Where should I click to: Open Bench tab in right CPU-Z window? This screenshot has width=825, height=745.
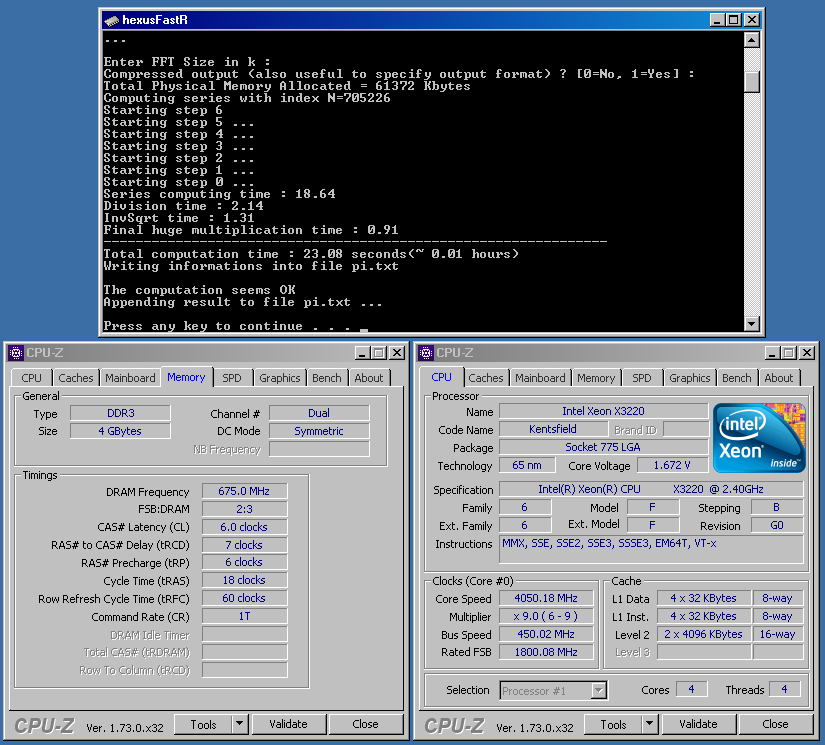(737, 378)
